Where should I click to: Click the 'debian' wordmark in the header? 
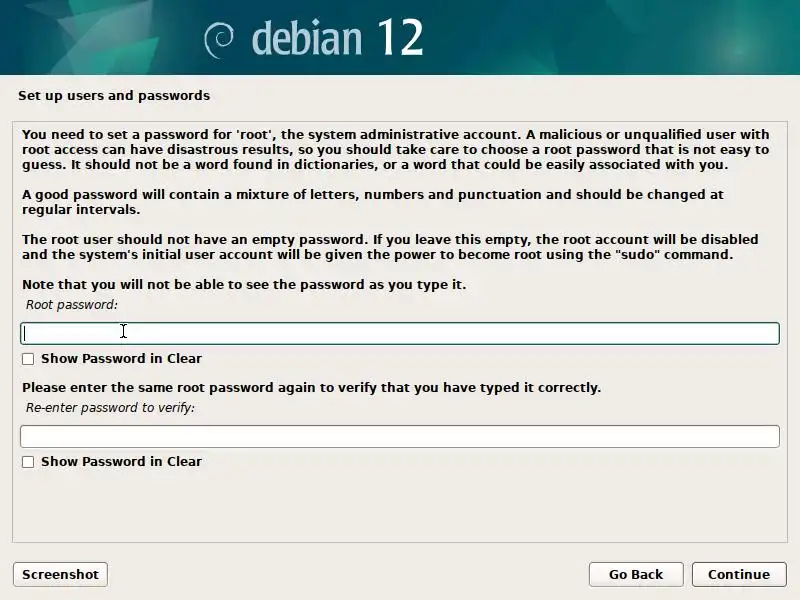tap(305, 38)
